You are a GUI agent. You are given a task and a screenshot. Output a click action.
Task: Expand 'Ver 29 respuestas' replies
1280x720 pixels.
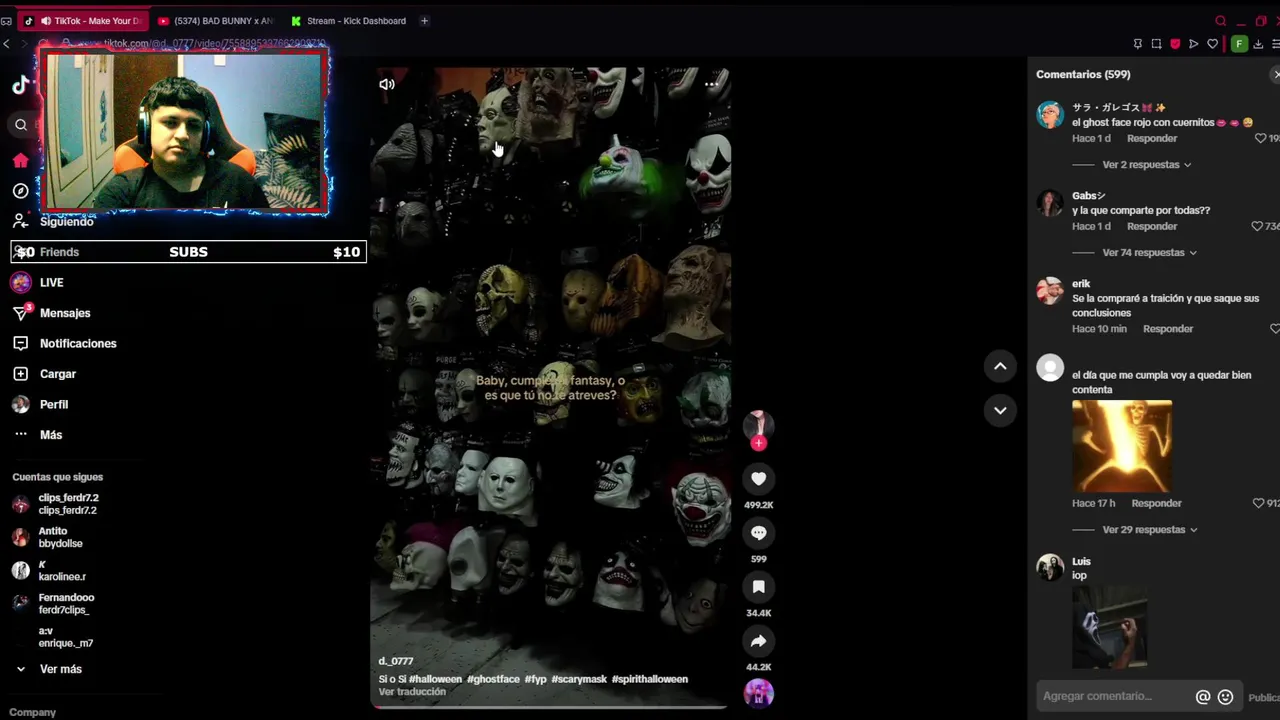click(1149, 529)
